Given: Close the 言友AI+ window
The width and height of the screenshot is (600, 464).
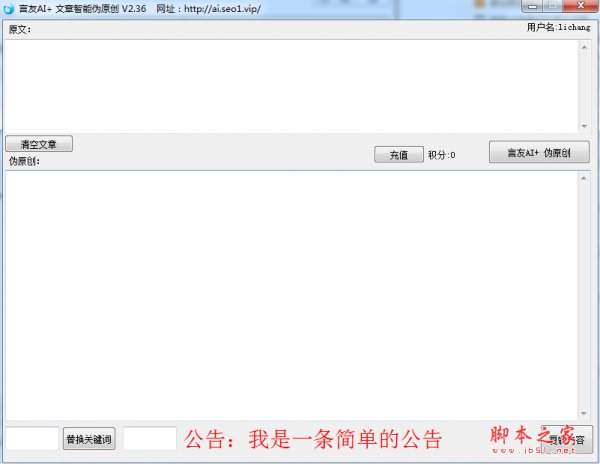Looking at the screenshot, I should point(580,6).
